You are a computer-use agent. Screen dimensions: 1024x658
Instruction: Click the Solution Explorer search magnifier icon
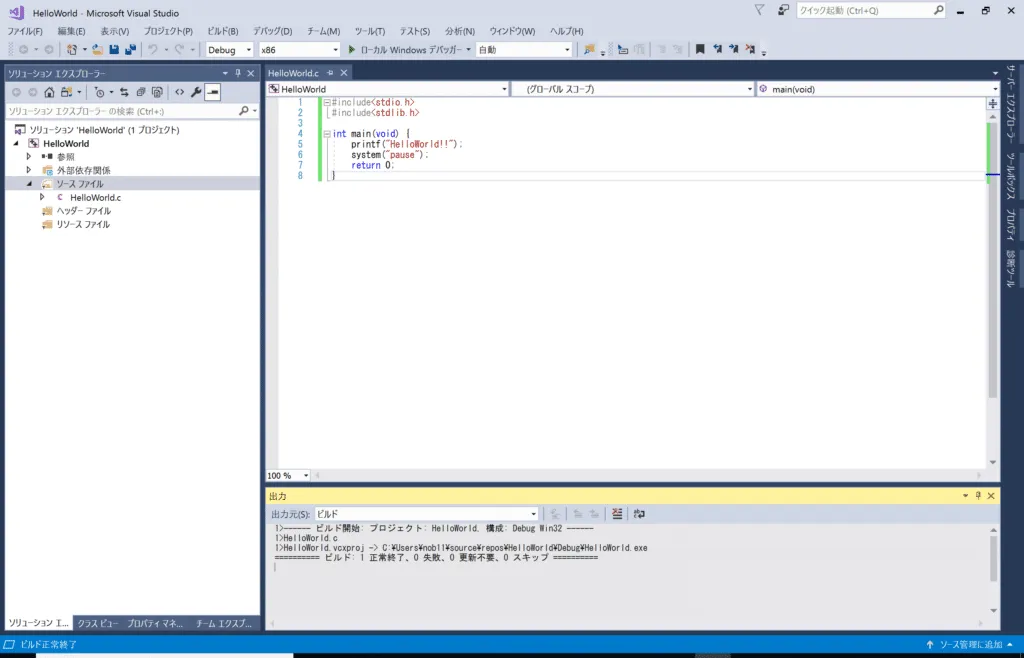[244, 111]
